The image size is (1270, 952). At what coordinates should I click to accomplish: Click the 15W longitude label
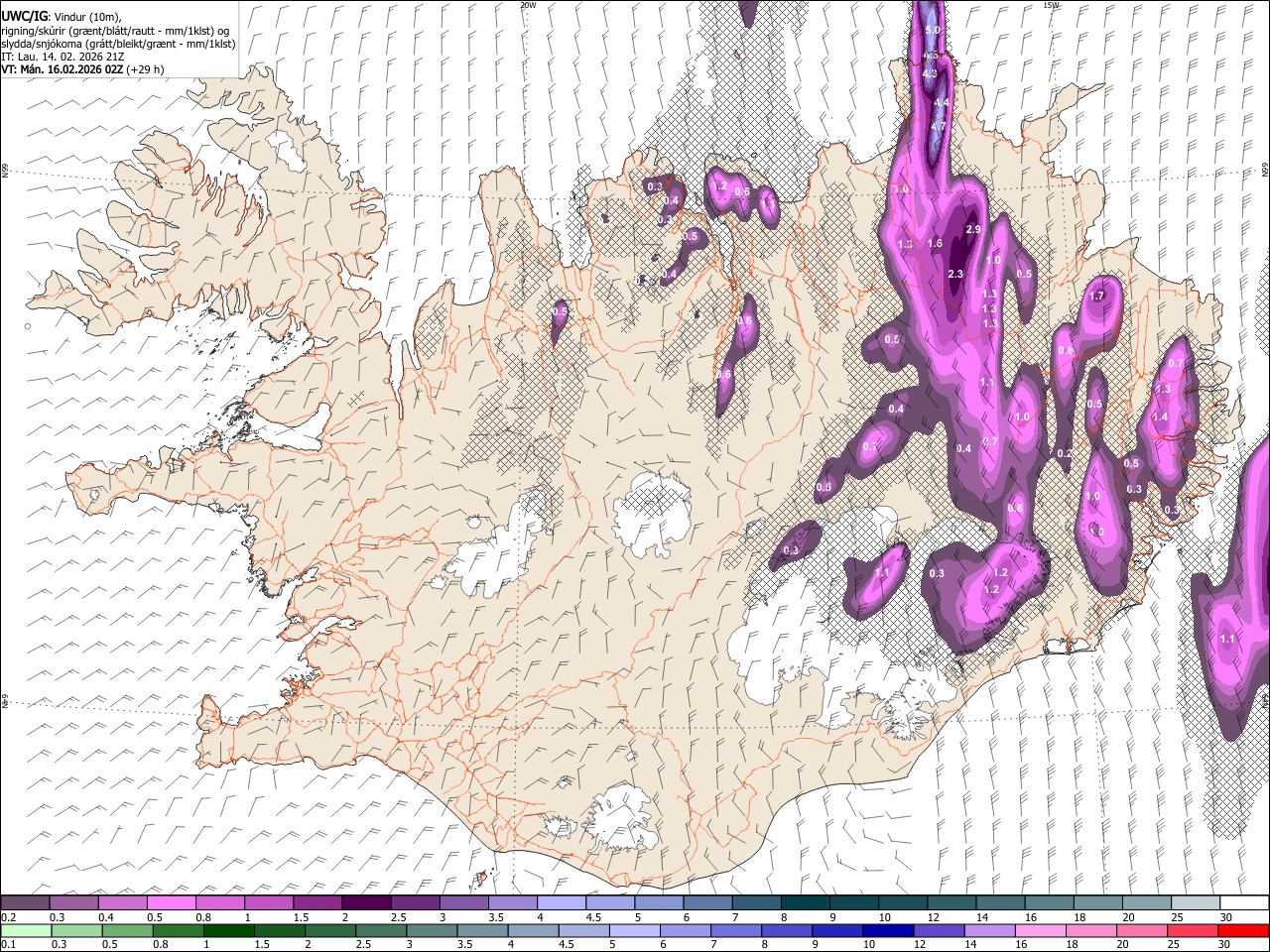1052,5
